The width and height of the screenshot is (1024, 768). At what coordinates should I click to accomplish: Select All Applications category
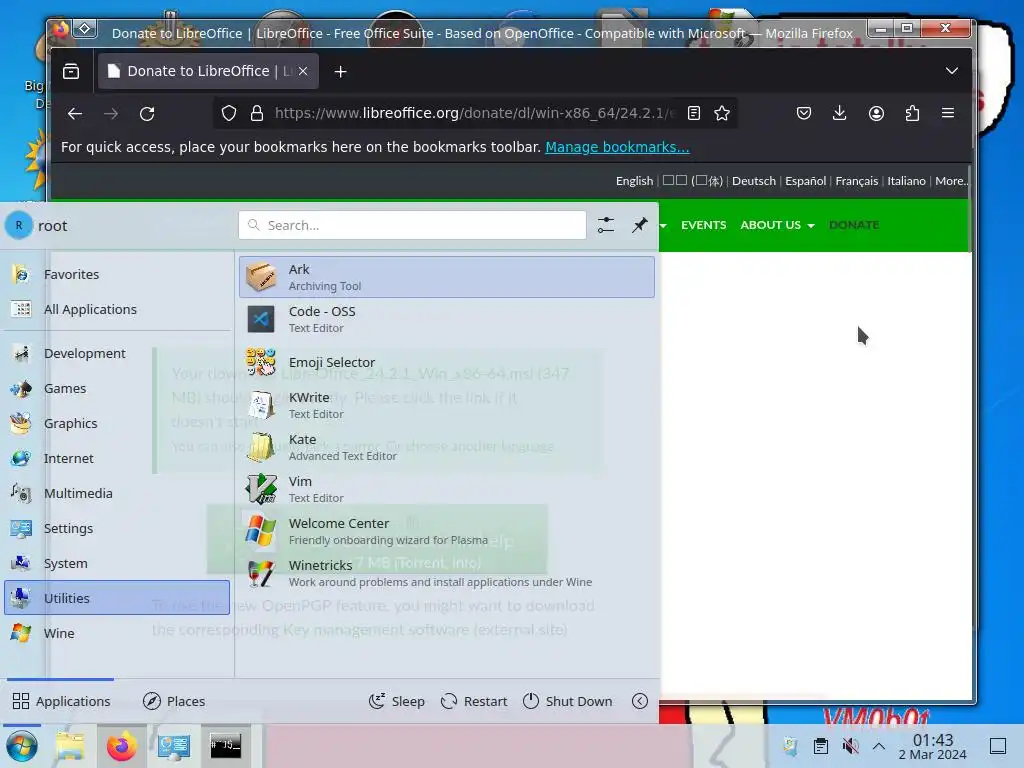118,310
